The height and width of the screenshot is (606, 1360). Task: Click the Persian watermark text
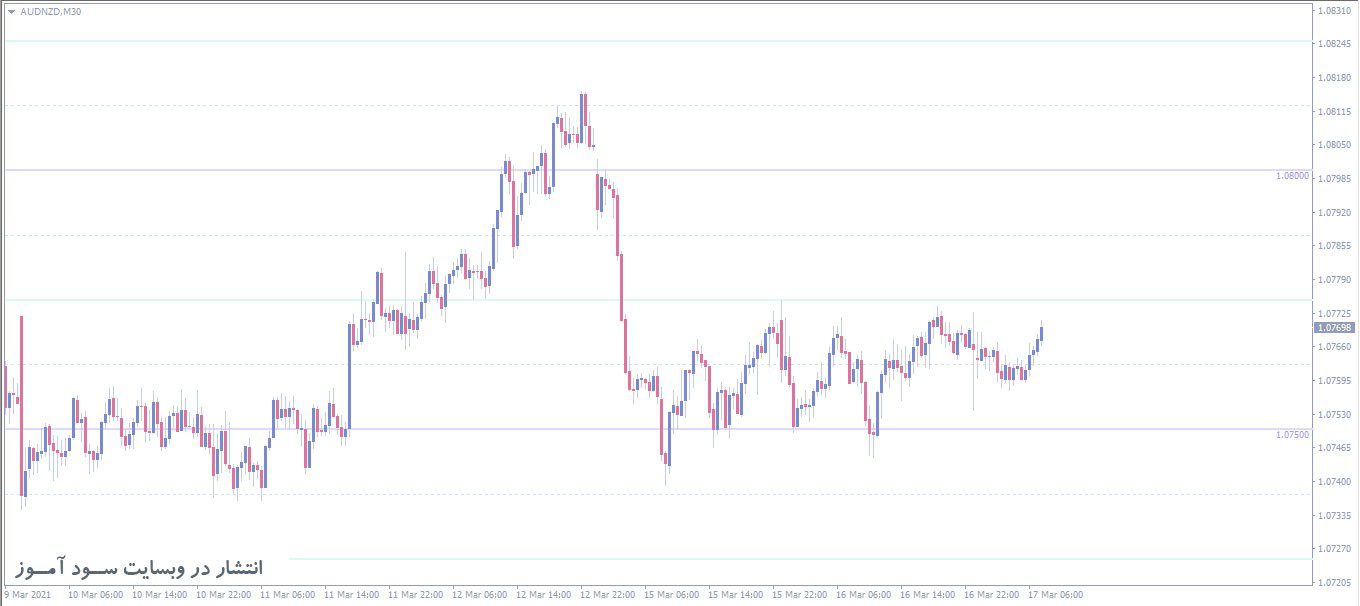coord(139,568)
